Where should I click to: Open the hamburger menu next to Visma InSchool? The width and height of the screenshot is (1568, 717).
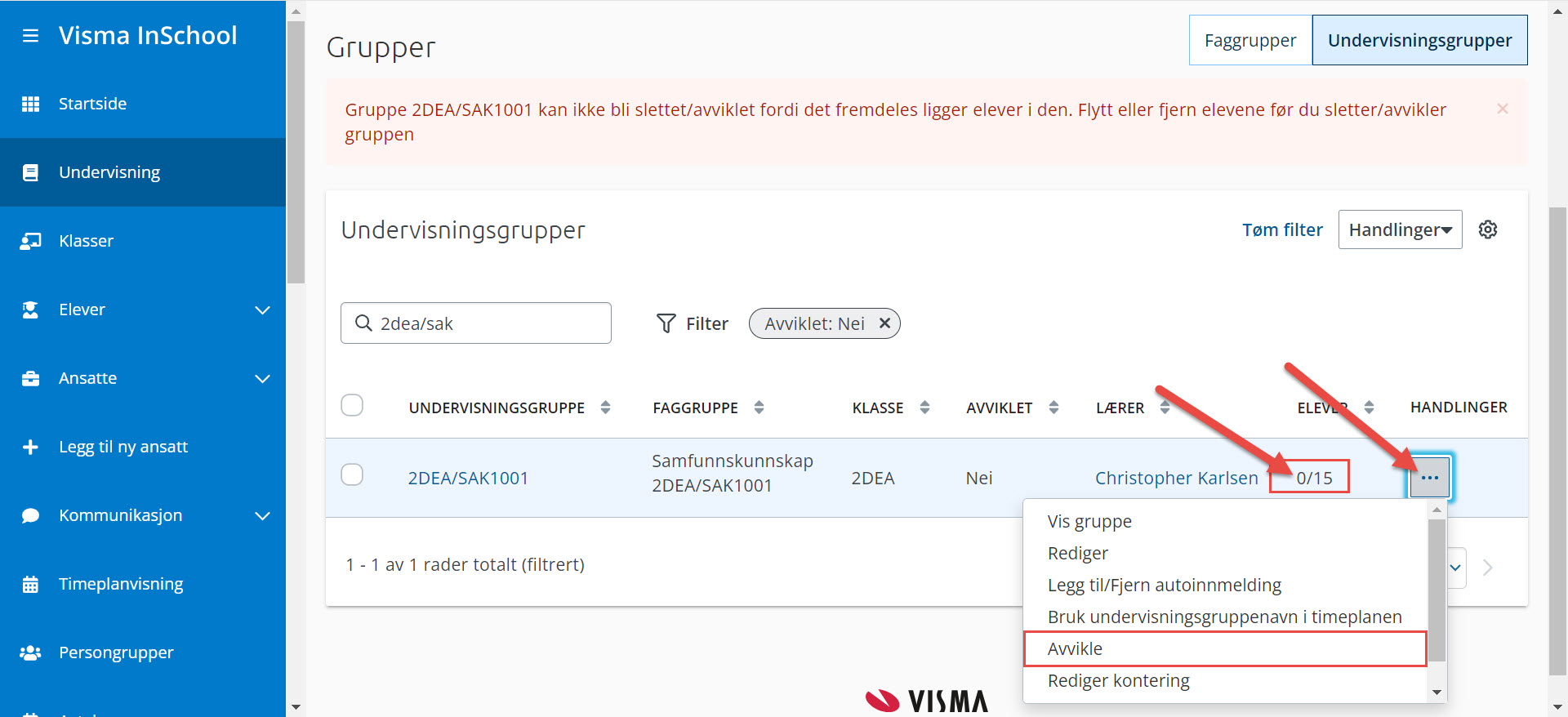click(x=30, y=36)
